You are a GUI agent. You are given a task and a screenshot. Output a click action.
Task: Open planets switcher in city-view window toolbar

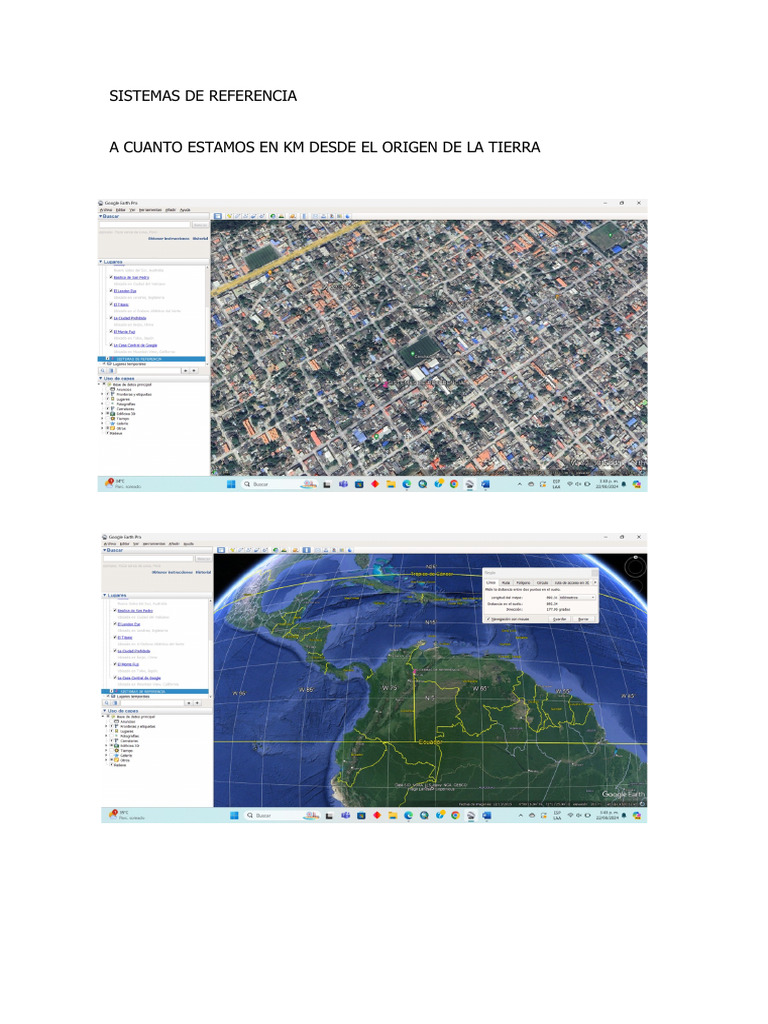pos(293,216)
